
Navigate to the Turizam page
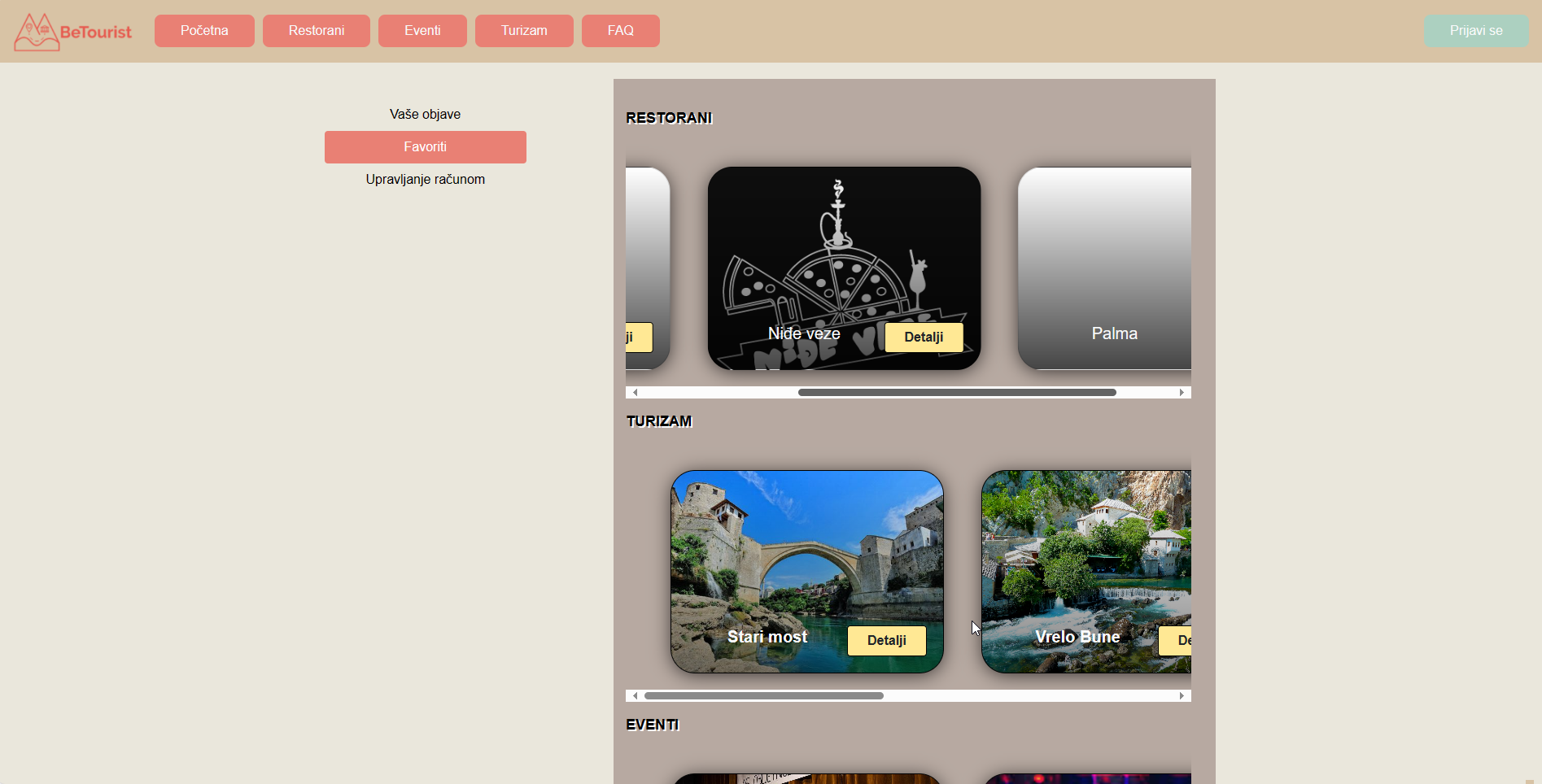(x=524, y=31)
